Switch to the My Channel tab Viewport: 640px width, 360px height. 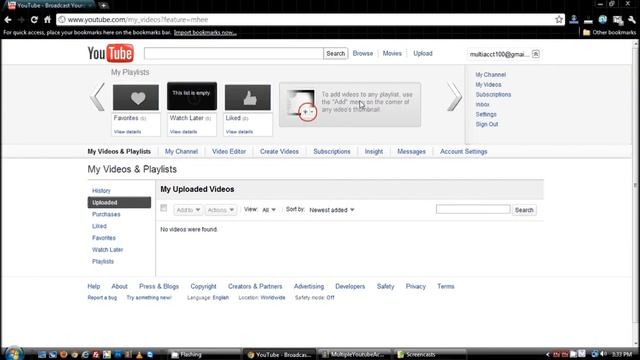coord(181,151)
